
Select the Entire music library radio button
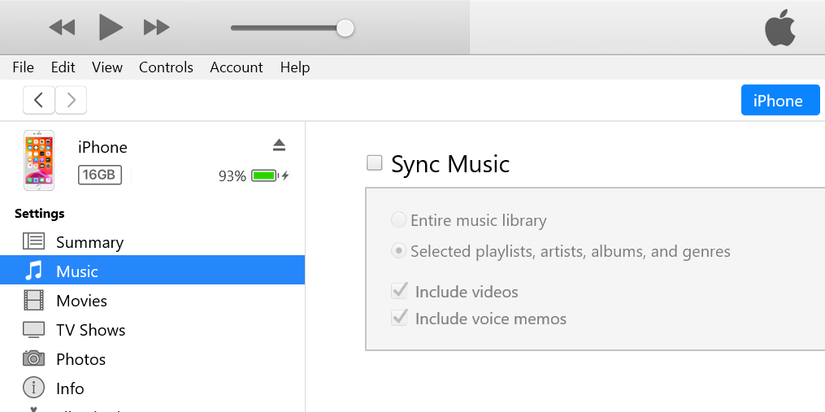coord(398,220)
